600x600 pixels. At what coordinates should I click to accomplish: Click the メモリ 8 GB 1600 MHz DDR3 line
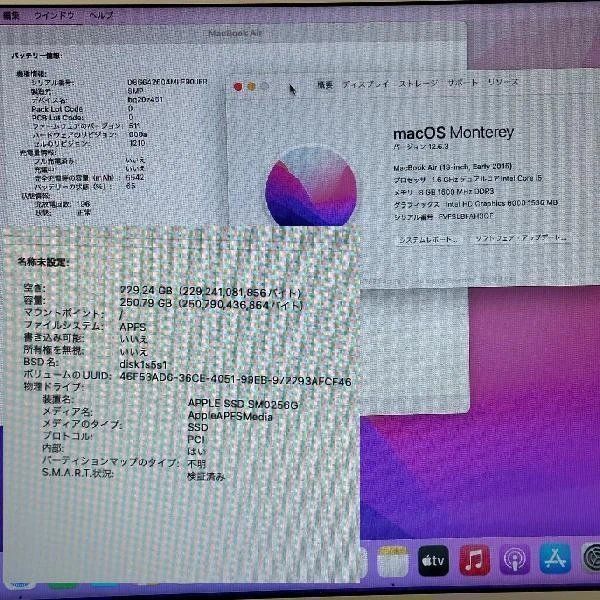point(444,192)
